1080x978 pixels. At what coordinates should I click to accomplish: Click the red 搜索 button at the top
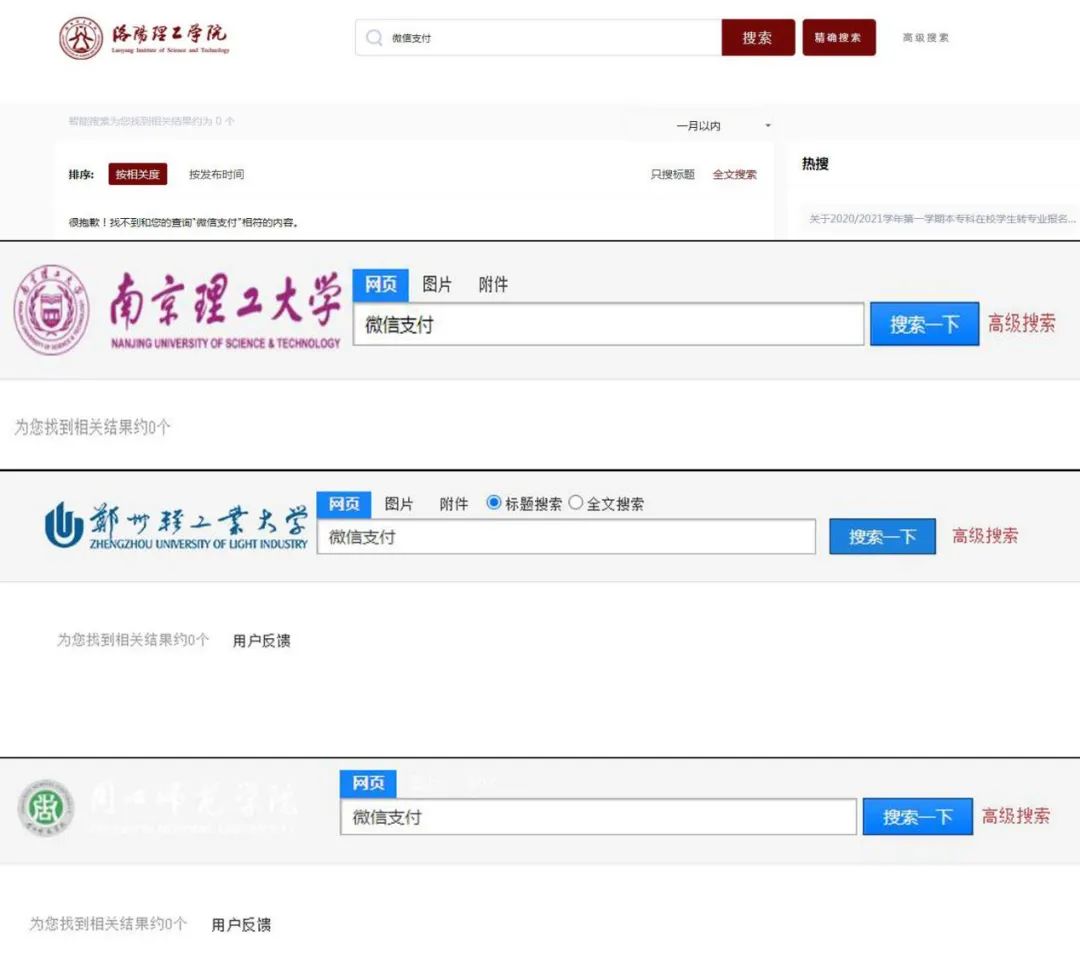pos(758,37)
